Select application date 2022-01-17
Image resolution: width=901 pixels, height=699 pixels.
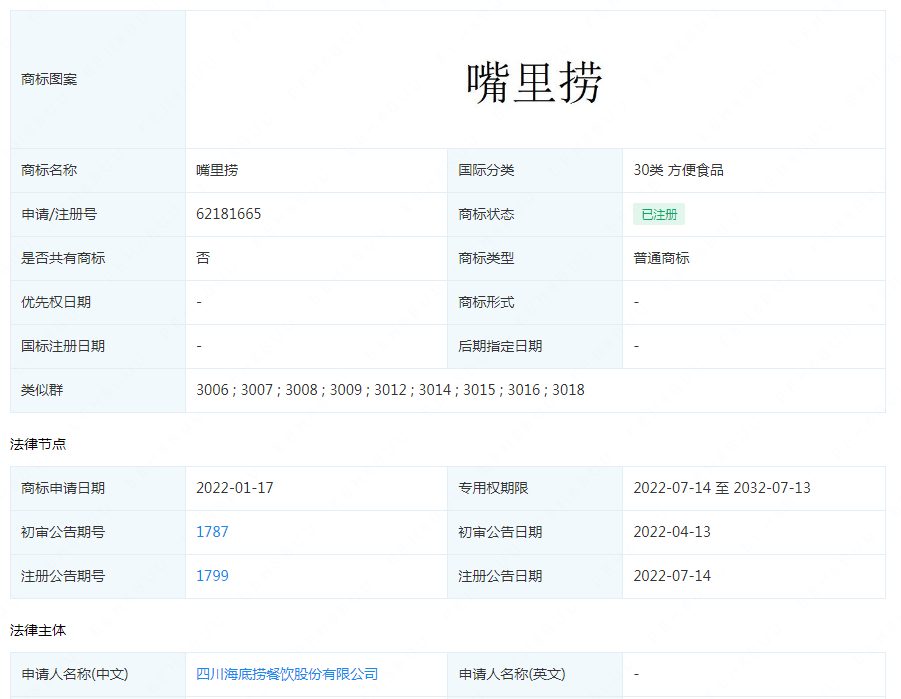234,488
